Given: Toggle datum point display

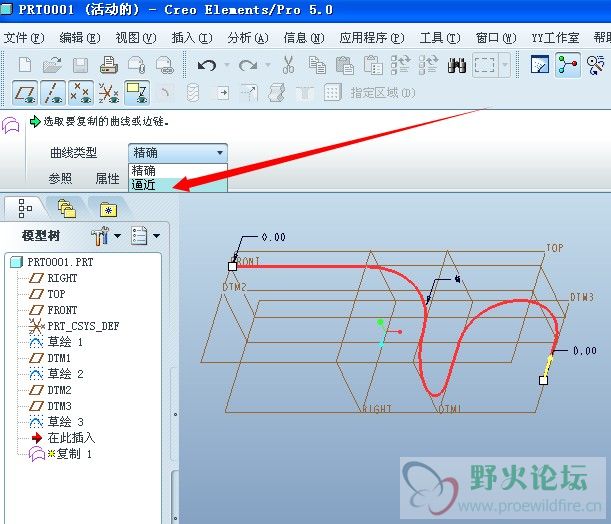Looking at the screenshot, I should 81,93.
